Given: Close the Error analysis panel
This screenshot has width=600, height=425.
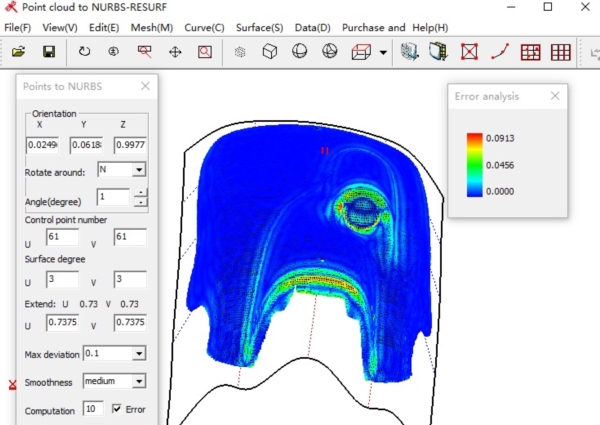Looking at the screenshot, I should click(x=555, y=96).
